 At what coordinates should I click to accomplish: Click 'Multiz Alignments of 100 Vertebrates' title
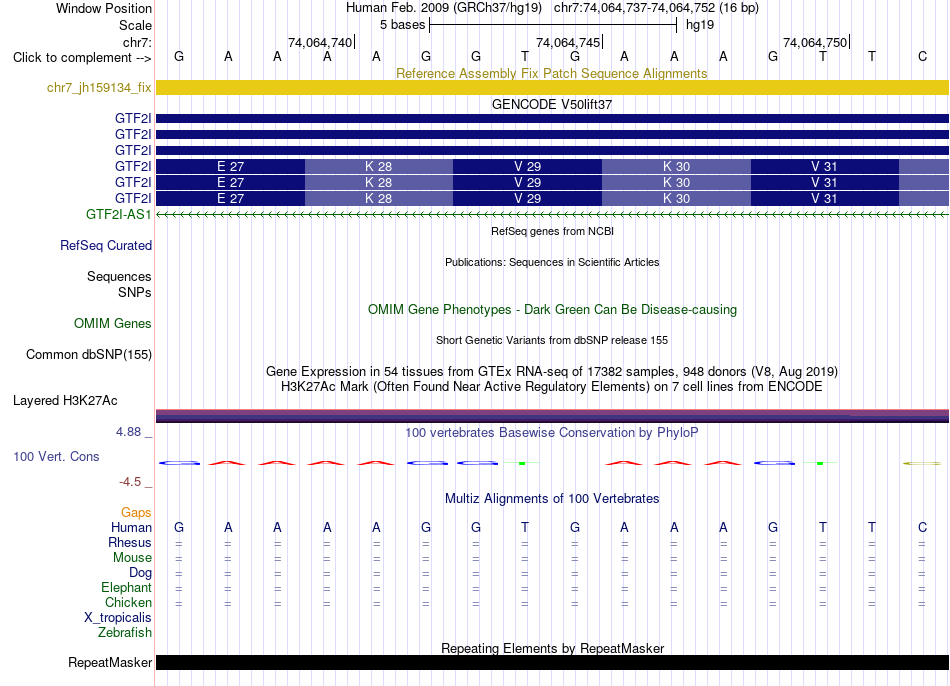click(552, 499)
